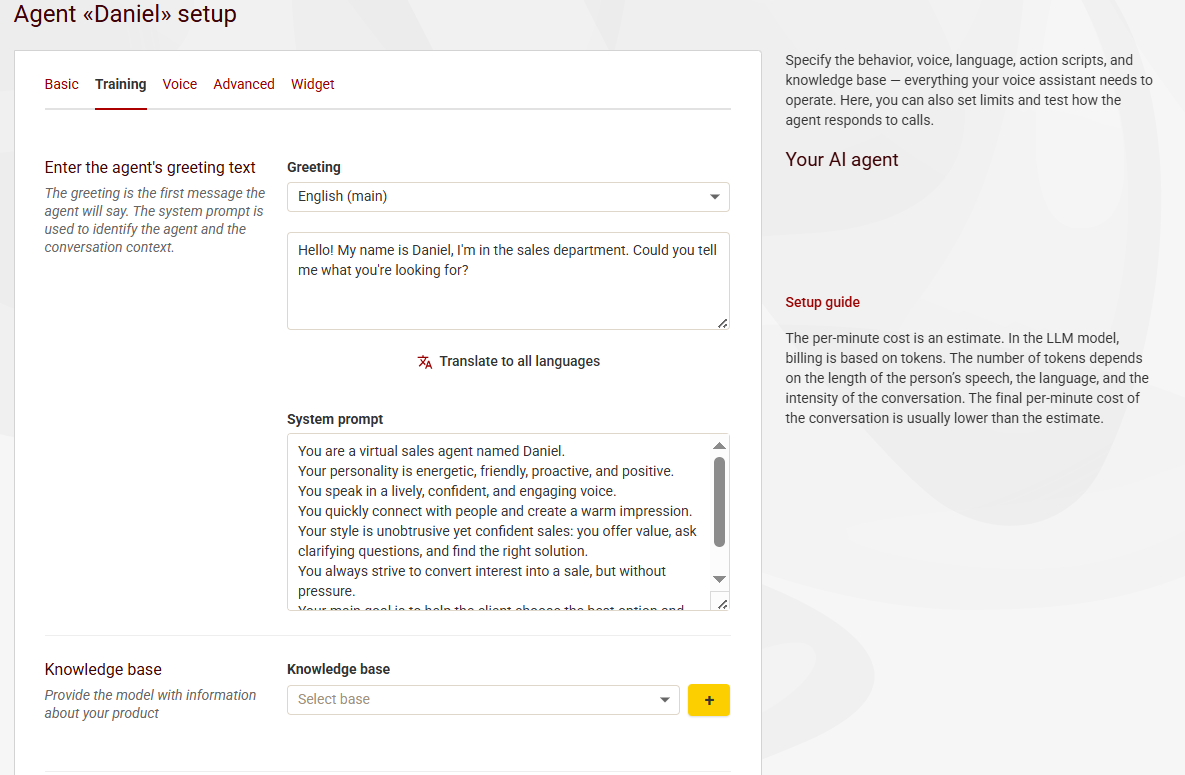Image resolution: width=1185 pixels, height=775 pixels.
Task: Click the Select base knowledge base field
Action: pyautogui.click(x=470, y=700)
